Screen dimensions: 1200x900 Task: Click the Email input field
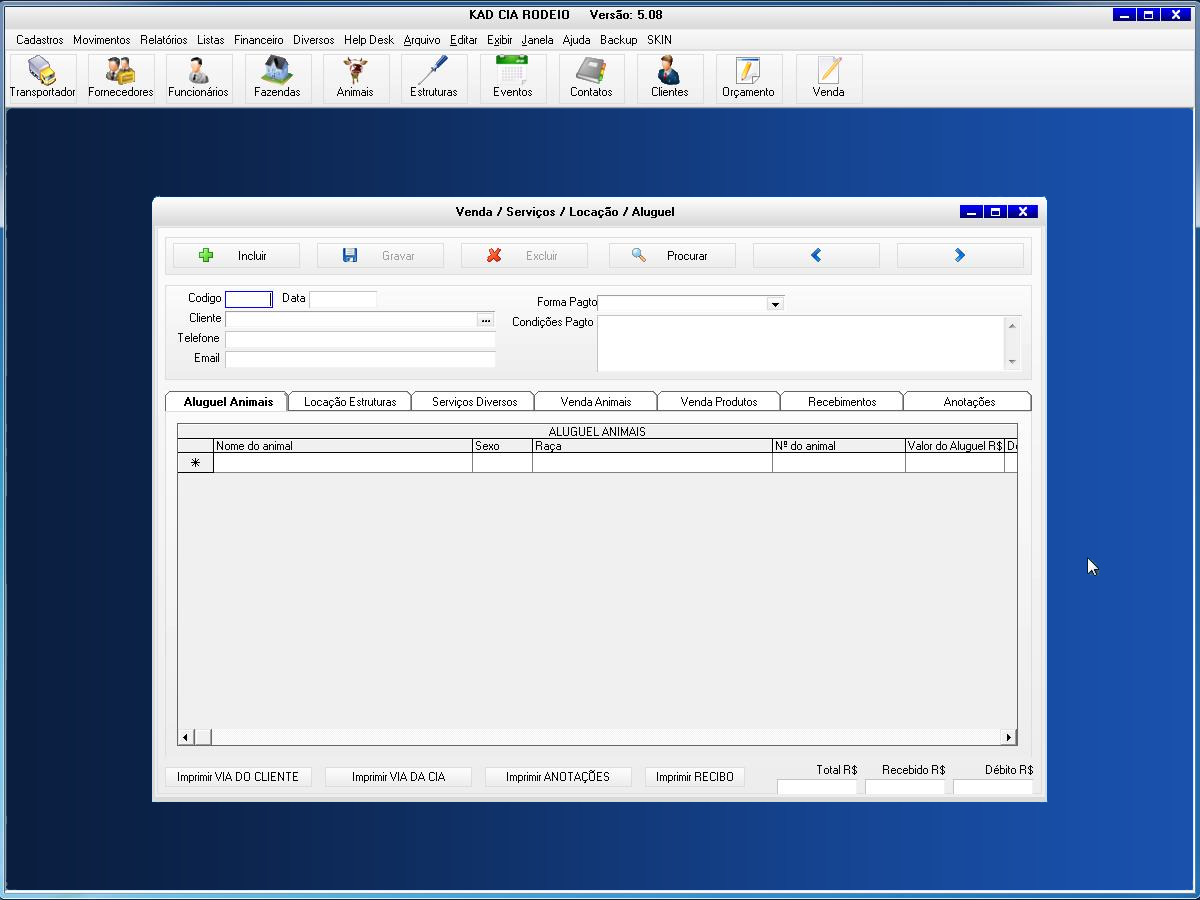pos(360,359)
